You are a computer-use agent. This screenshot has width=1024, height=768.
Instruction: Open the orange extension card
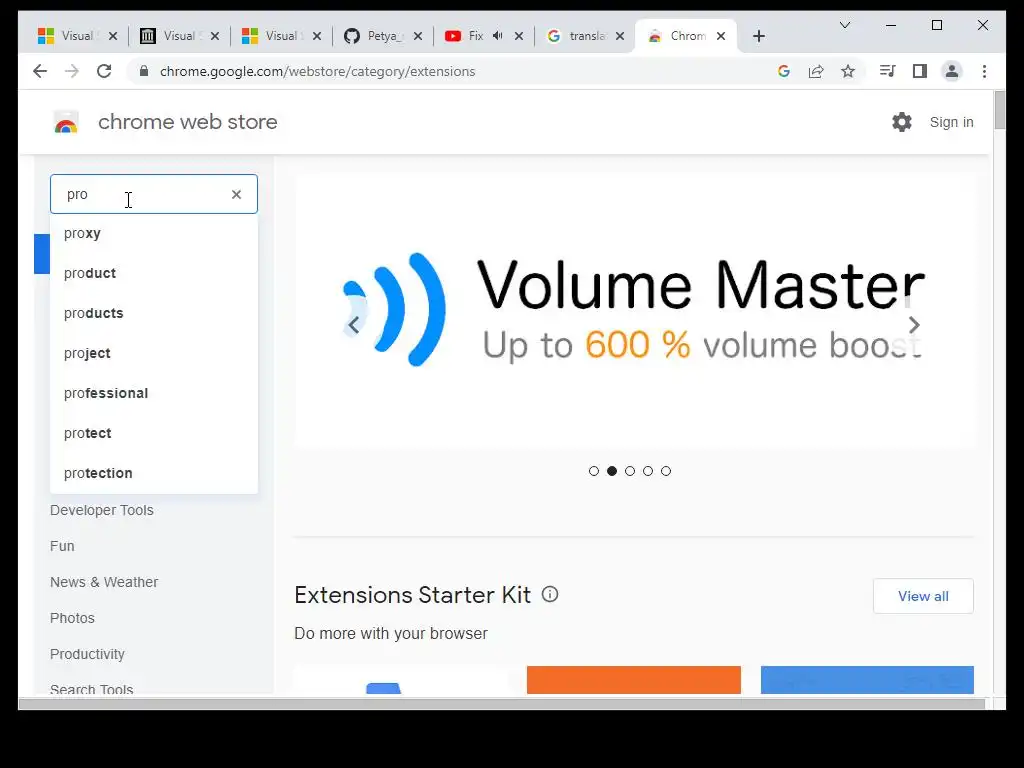tap(633, 680)
